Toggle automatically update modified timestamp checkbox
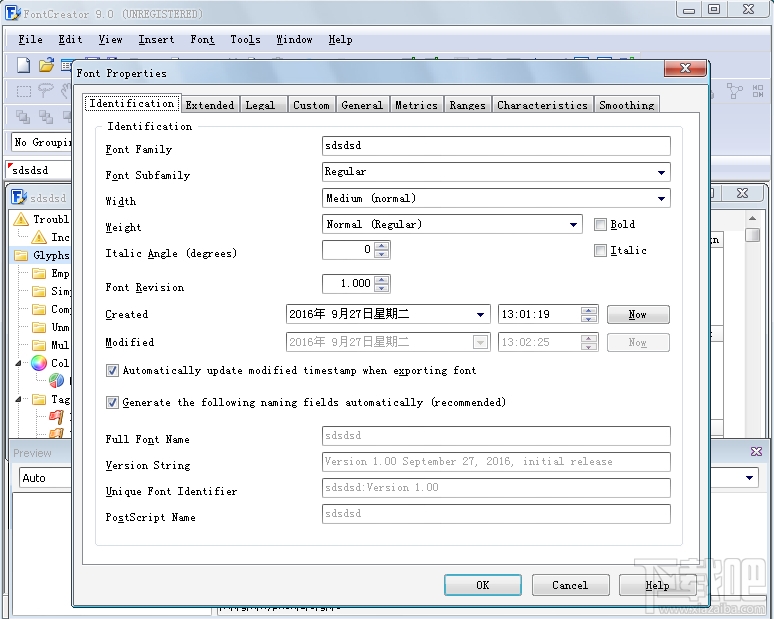Image resolution: width=774 pixels, height=619 pixels. pyautogui.click(x=112, y=370)
